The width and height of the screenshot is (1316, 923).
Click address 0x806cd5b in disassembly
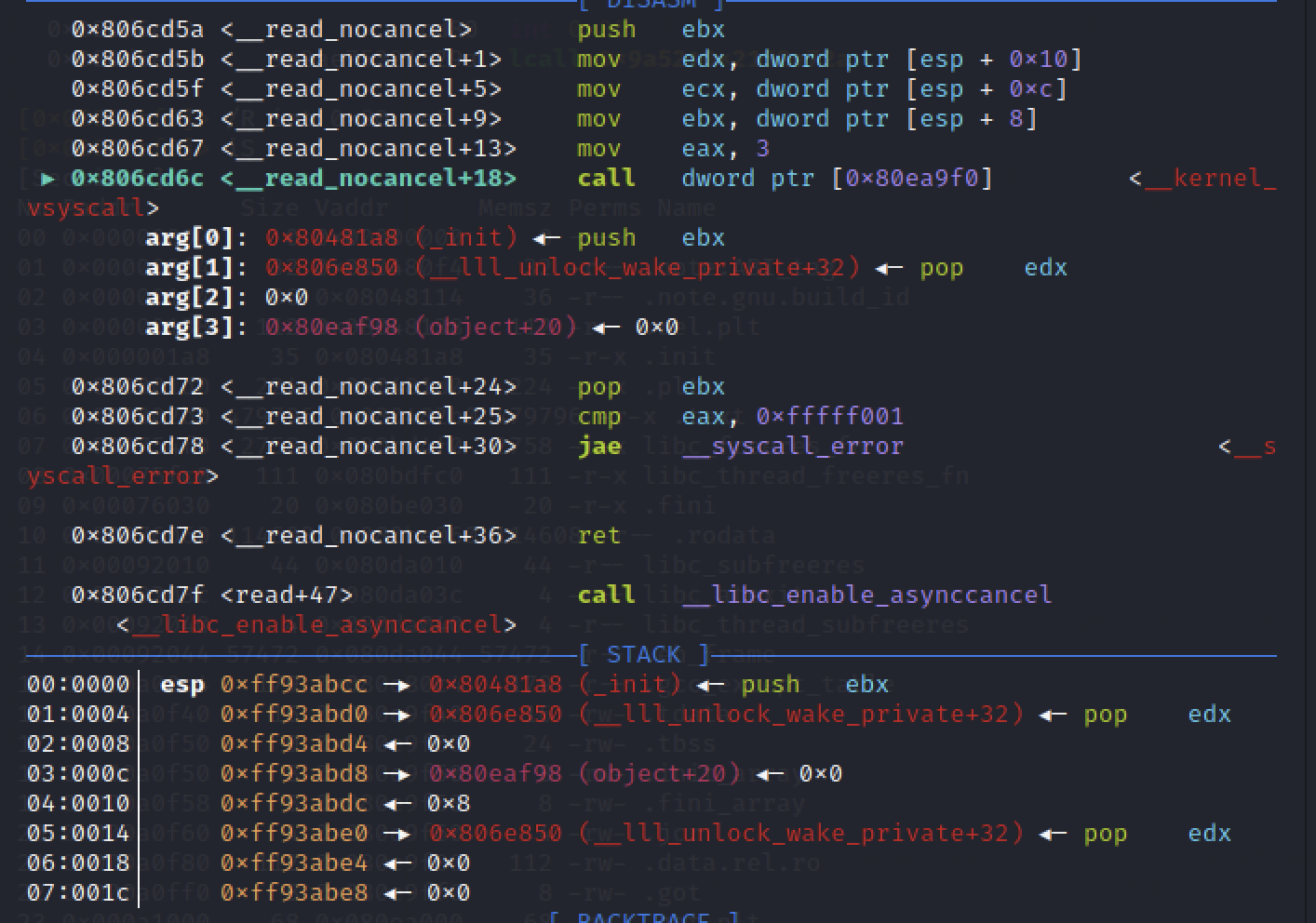[138, 60]
